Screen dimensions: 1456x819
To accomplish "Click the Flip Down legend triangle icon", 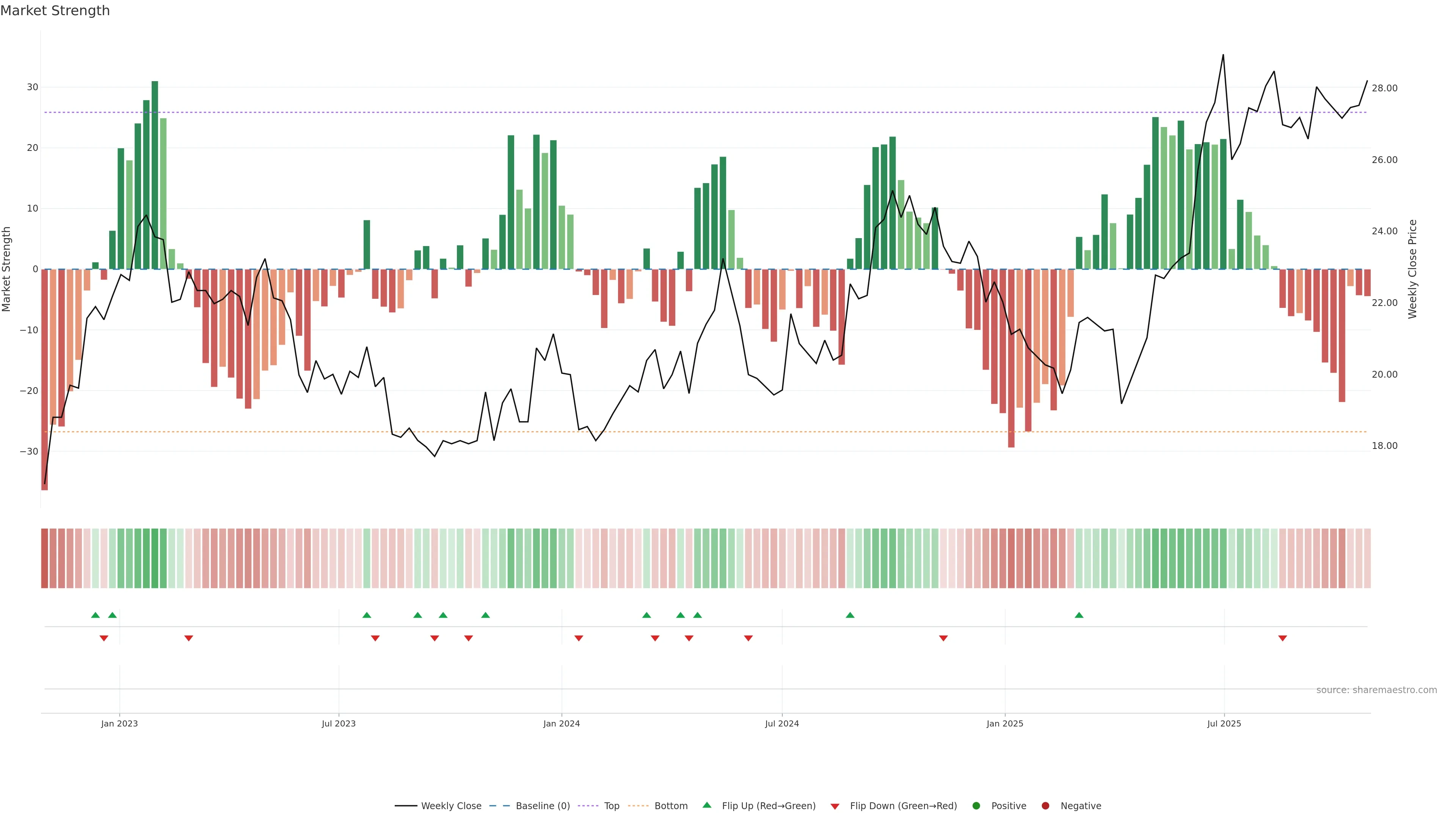I will [835, 806].
